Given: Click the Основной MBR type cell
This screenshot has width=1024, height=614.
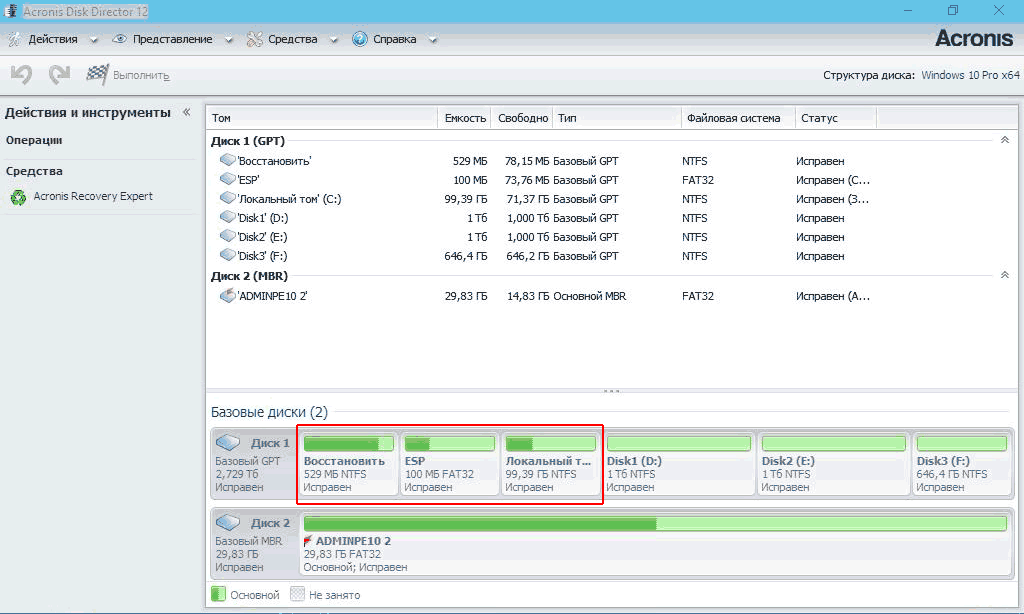Looking at the screenshot, I should (590, 296).
